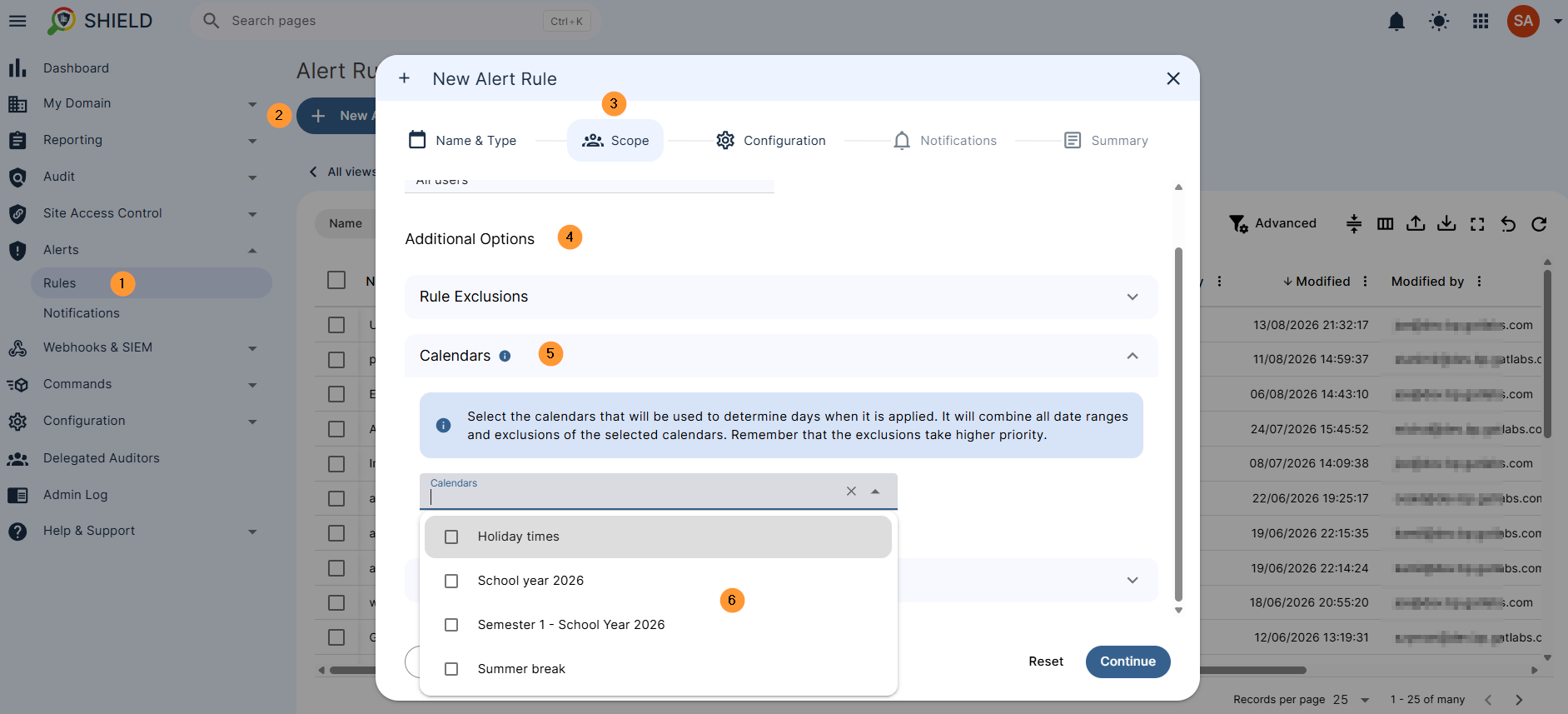The width and height of the screenshot is (1568, 714).
Task: Close the New Alert Rule dialog
Action: point(1173,78)
